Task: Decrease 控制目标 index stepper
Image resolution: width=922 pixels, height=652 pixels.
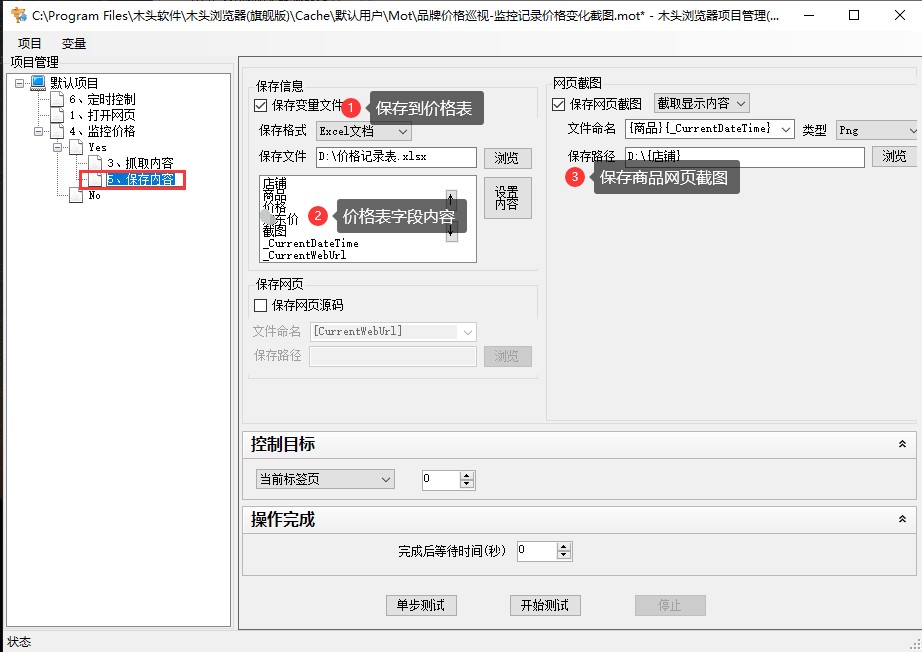Action: 467,484
